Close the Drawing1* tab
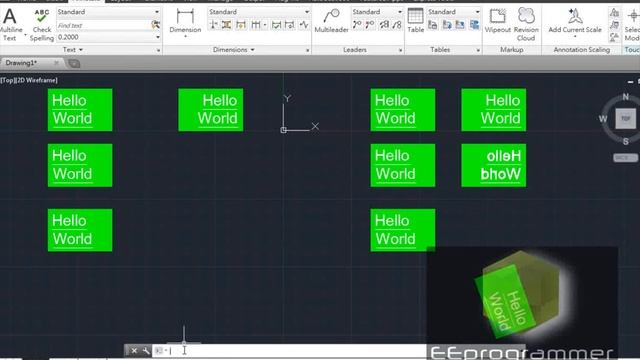640x360 pixels. tap(56, 63)
